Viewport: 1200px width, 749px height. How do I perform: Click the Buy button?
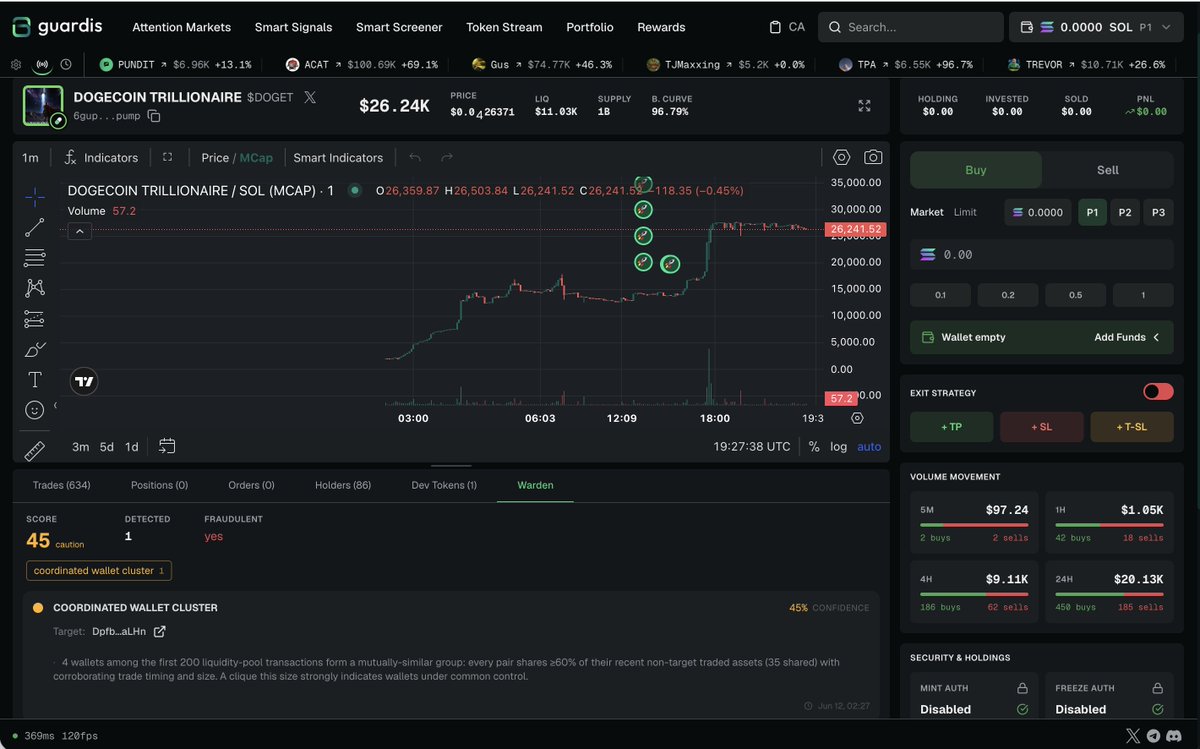click(x=976, y=170)
